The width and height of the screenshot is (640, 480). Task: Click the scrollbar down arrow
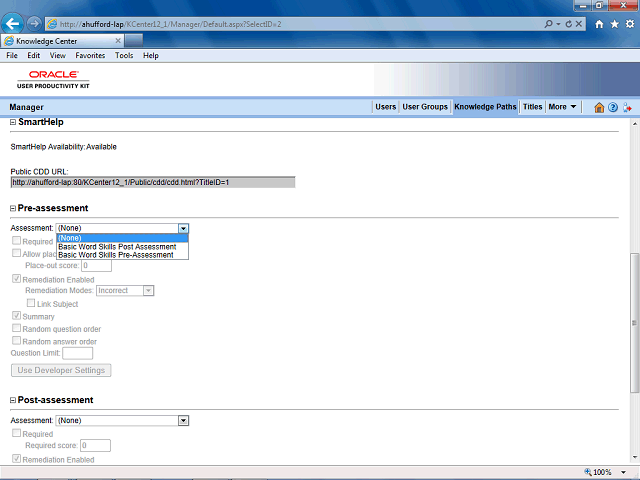coord(634,458)
